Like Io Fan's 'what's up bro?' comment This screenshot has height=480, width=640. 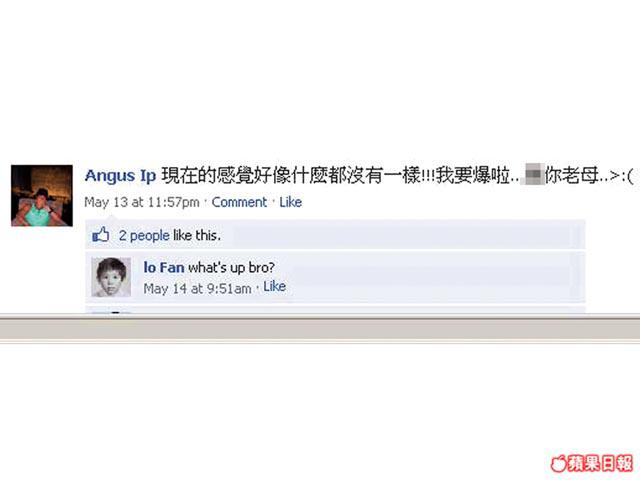coord(275,287)
